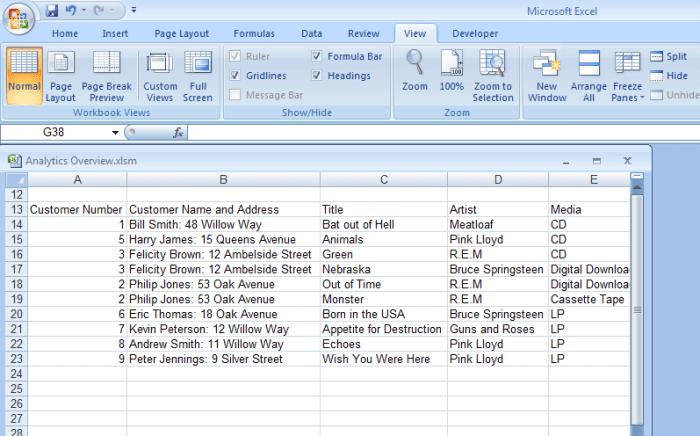This screenshot has width=700, height=436.
Task: Select cell 'Meatloaf'
Action: [x=498, y=224]
